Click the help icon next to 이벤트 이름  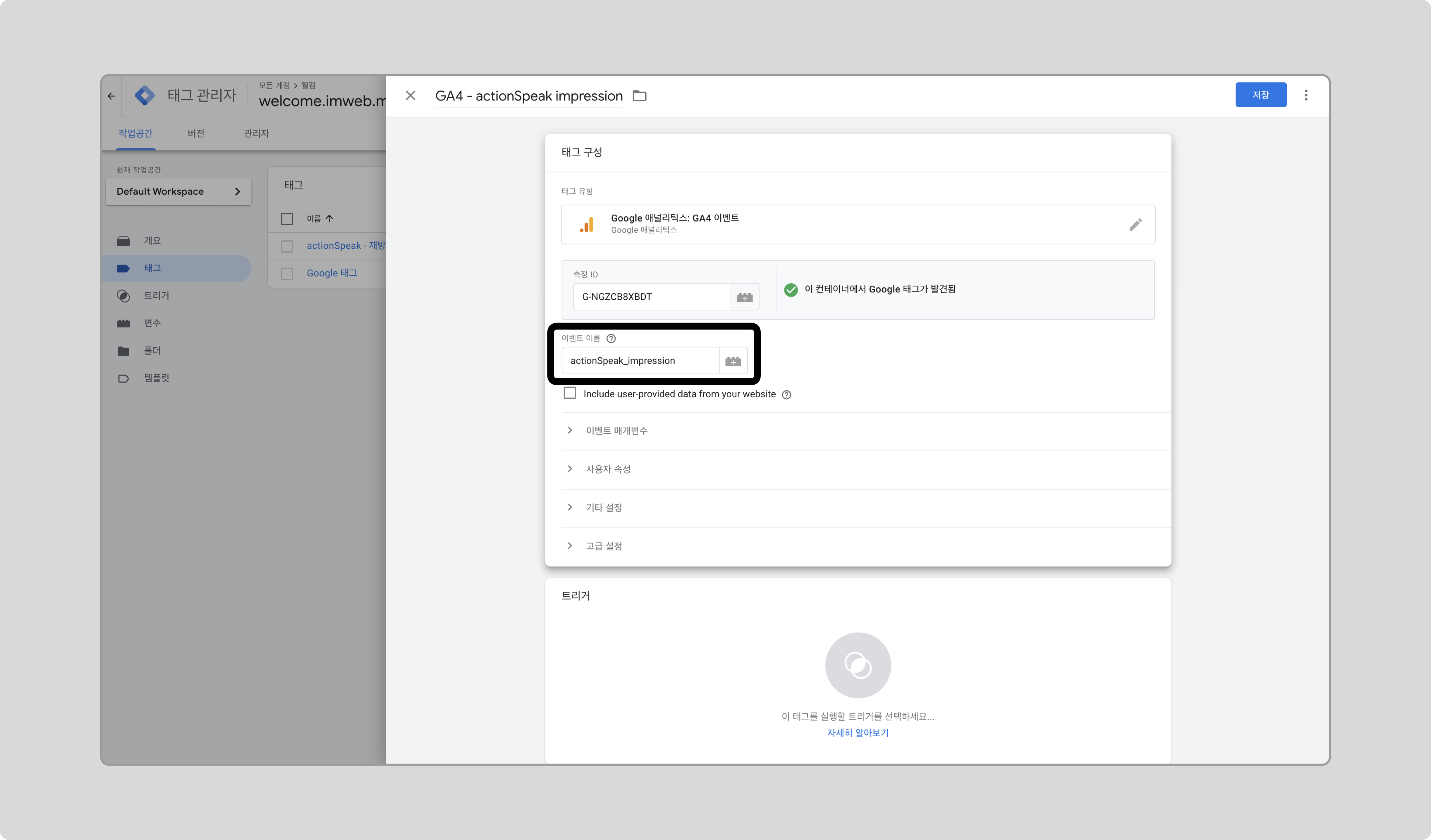611,339
